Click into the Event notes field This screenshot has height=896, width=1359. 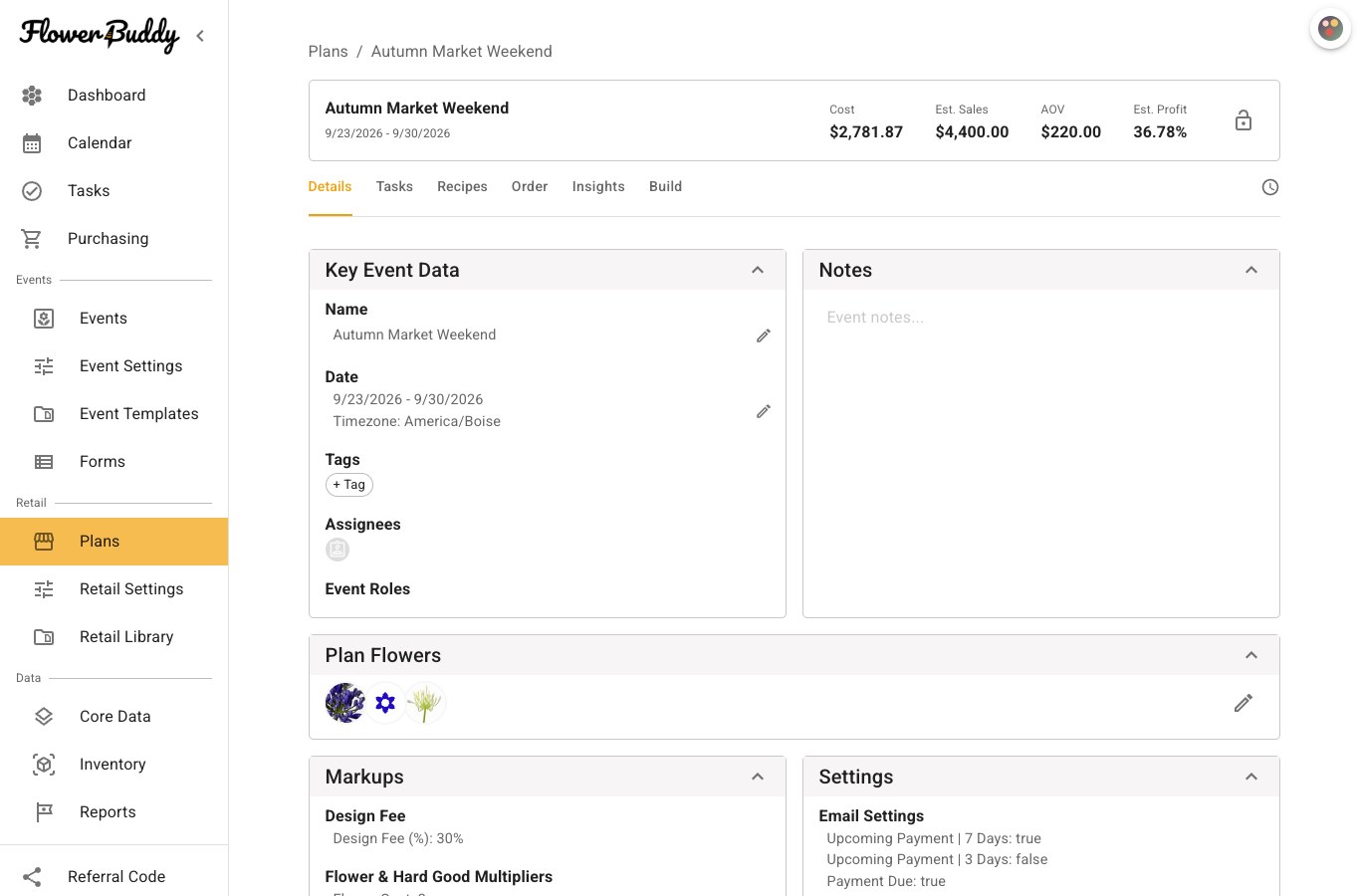(x=1041, y=318)
